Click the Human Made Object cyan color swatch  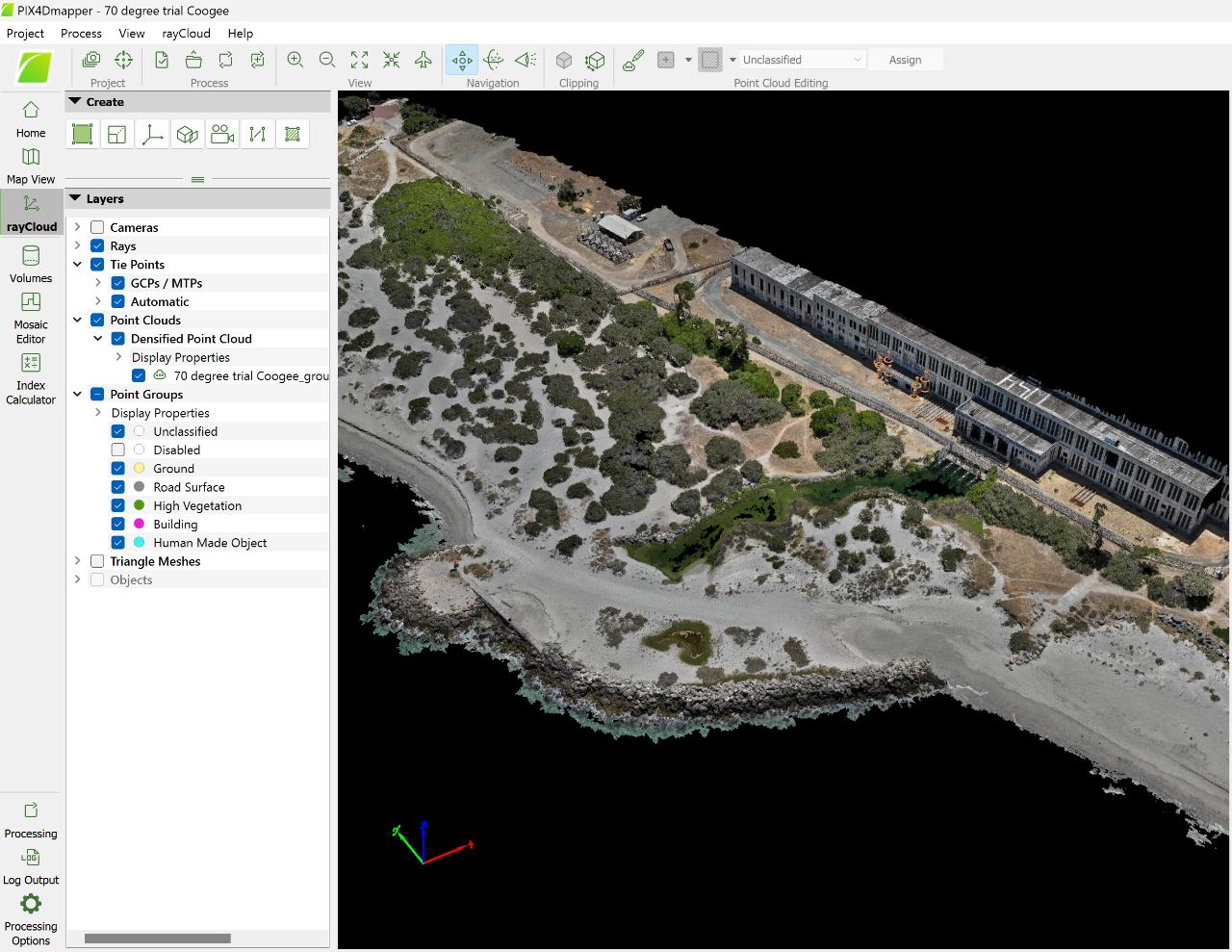point(139,542)
